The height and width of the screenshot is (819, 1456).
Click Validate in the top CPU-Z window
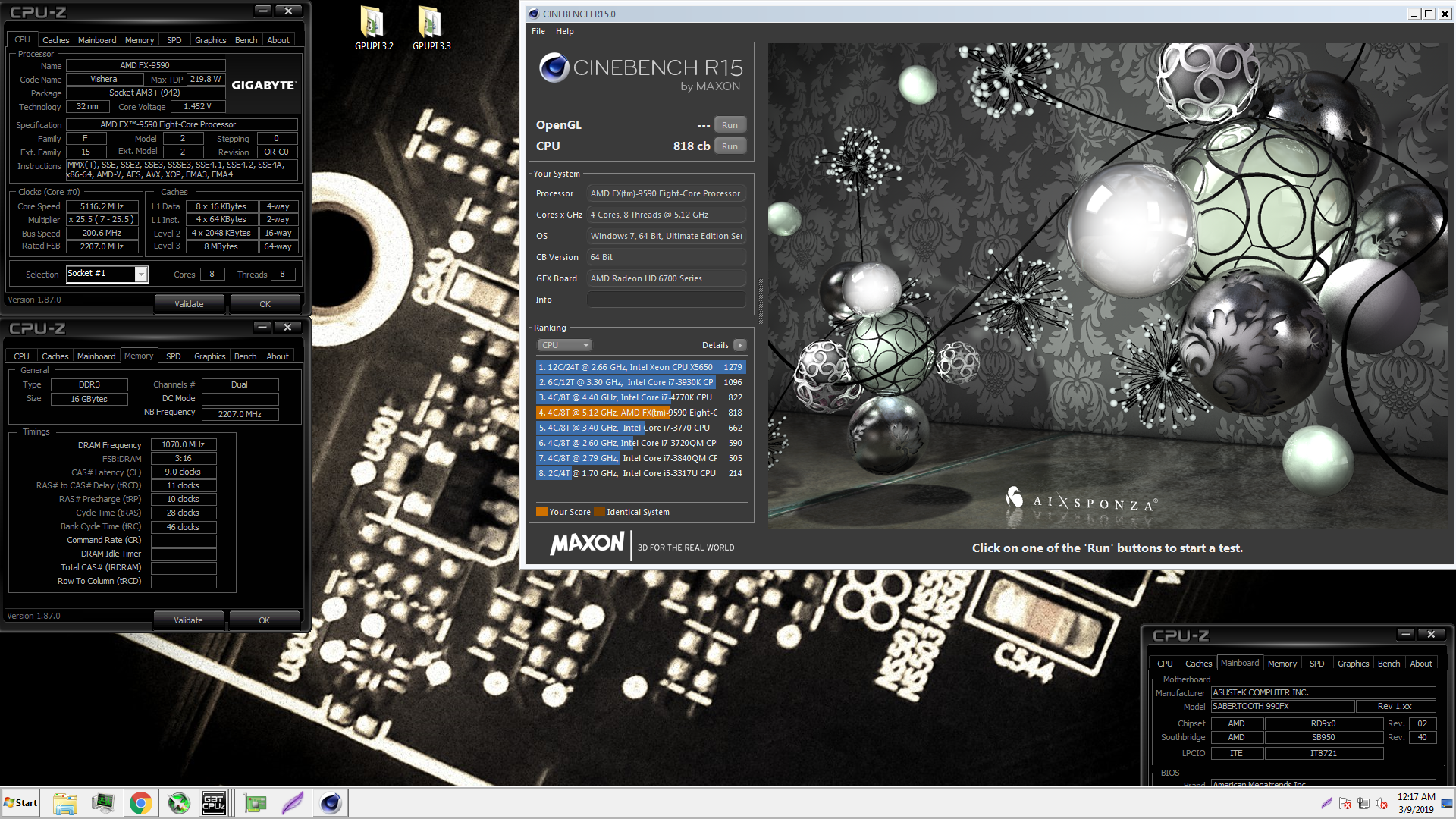coord(189,304)
